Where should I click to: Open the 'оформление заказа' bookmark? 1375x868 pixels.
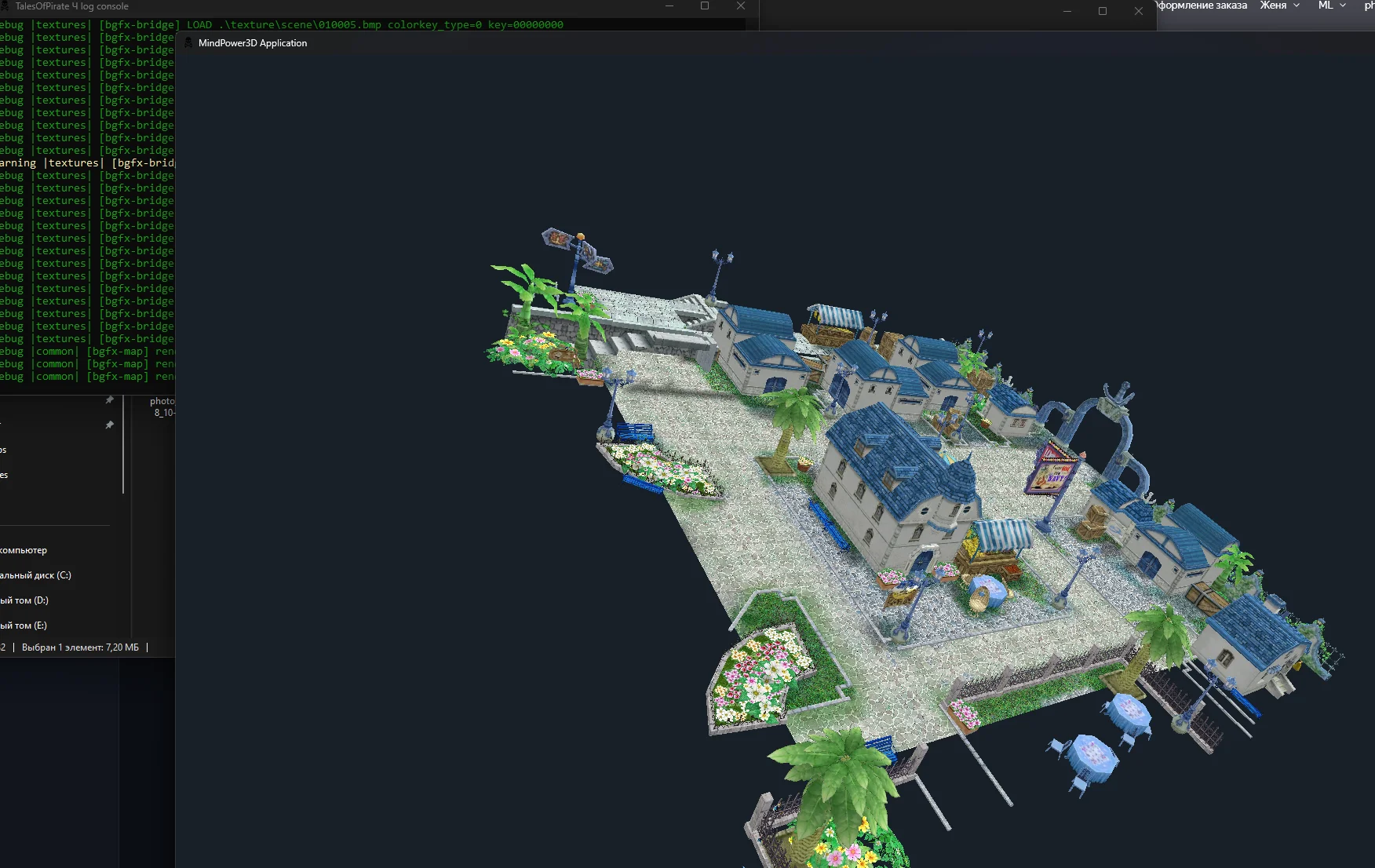(x=1202, y=5)
